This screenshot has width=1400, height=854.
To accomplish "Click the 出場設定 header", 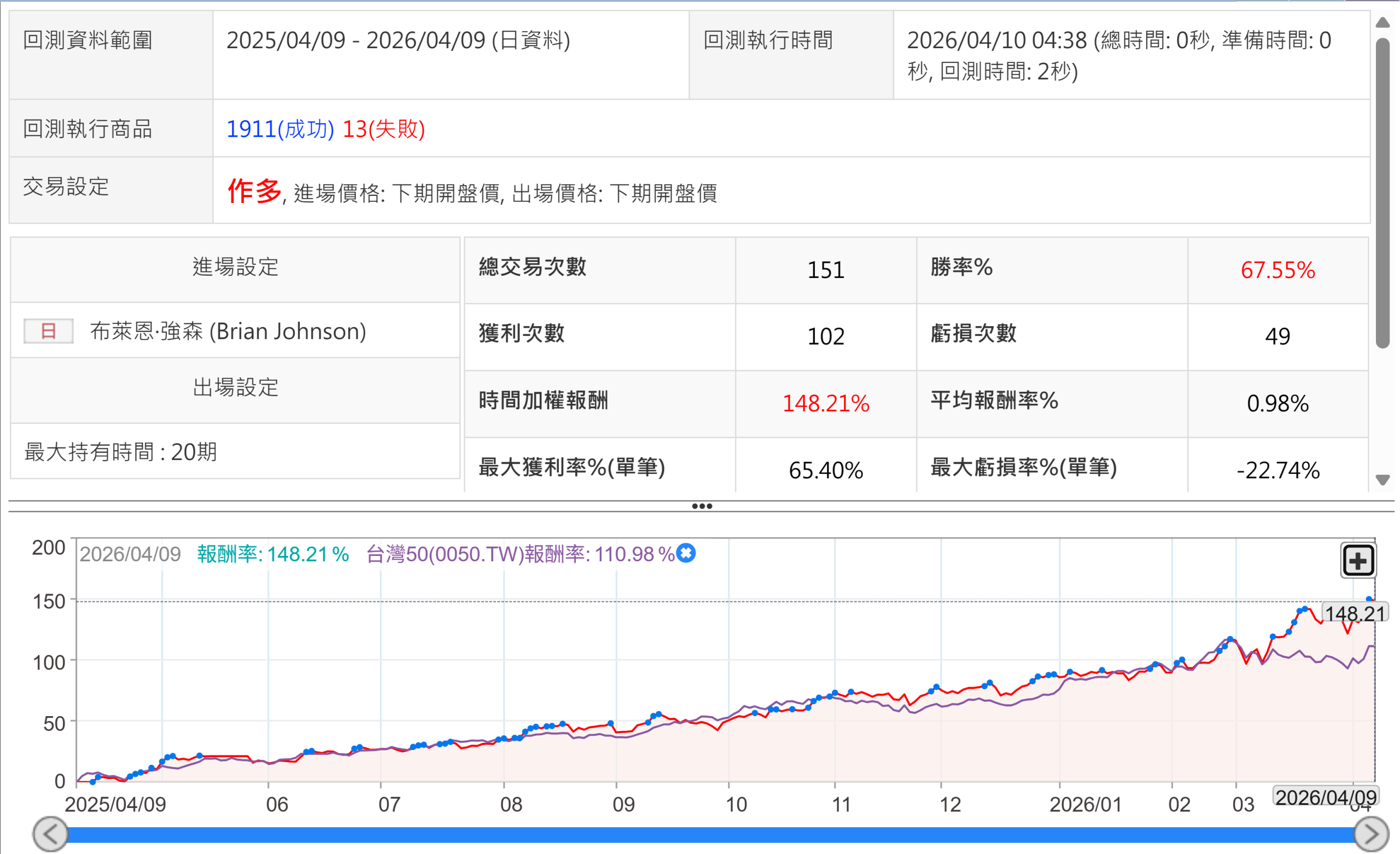I will tap(235, 388).
